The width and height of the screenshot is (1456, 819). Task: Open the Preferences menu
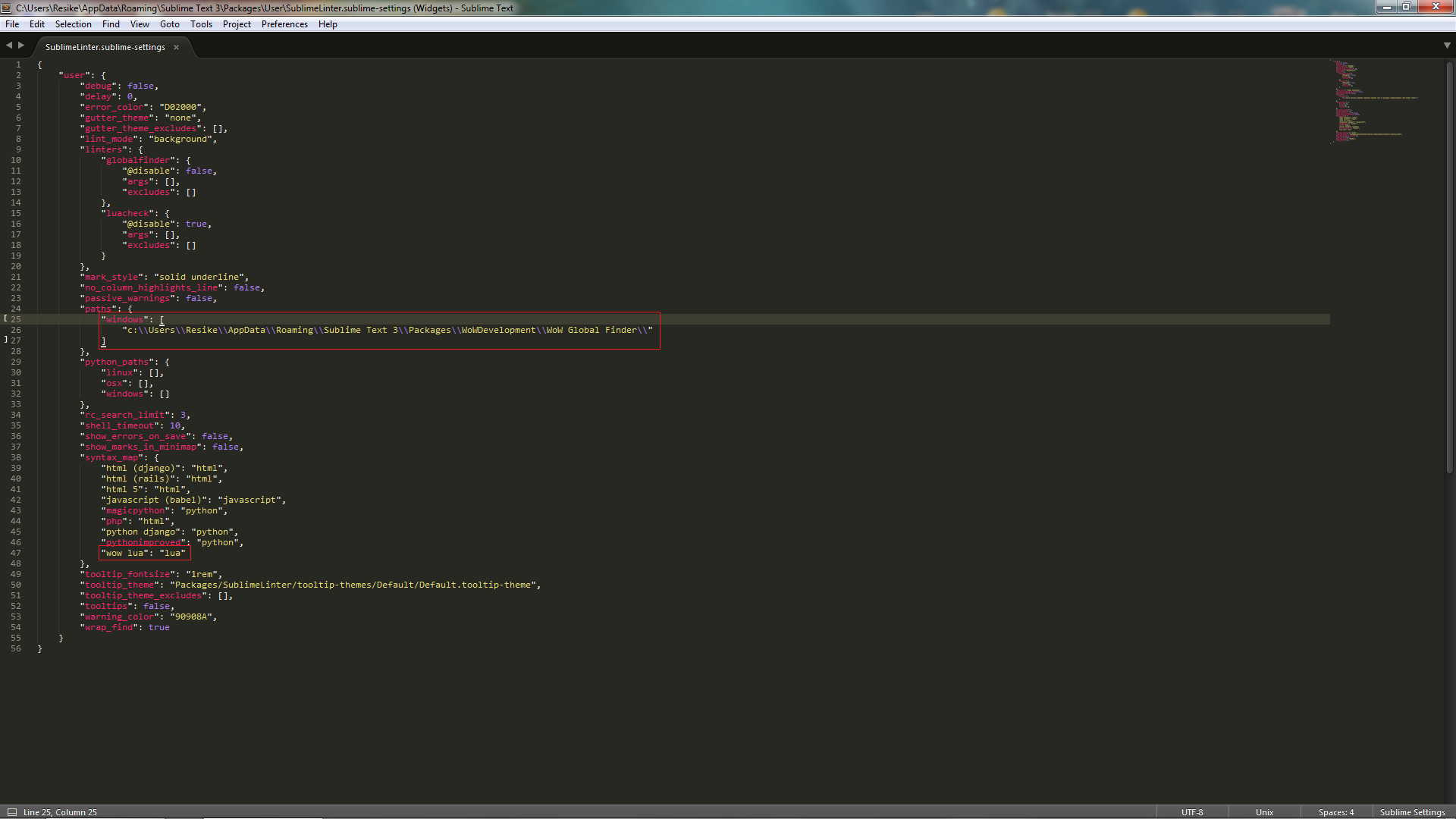pos(284,24)
